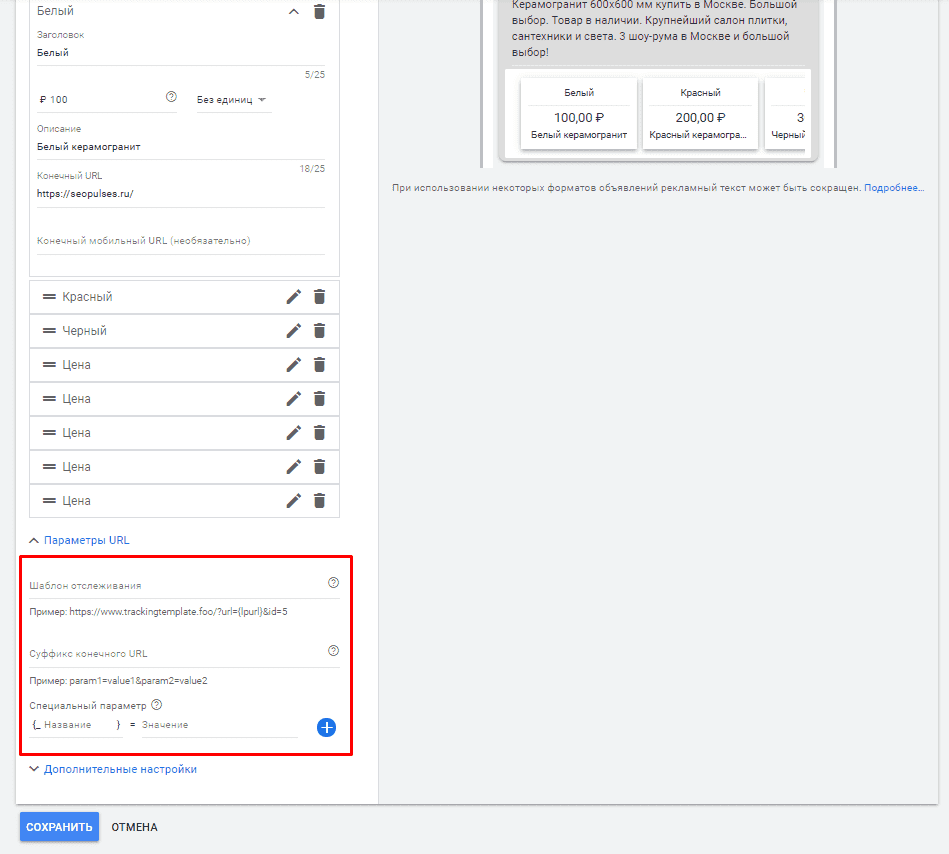
Task: Delete the first Цена row
Action: [x=320, y=364]
